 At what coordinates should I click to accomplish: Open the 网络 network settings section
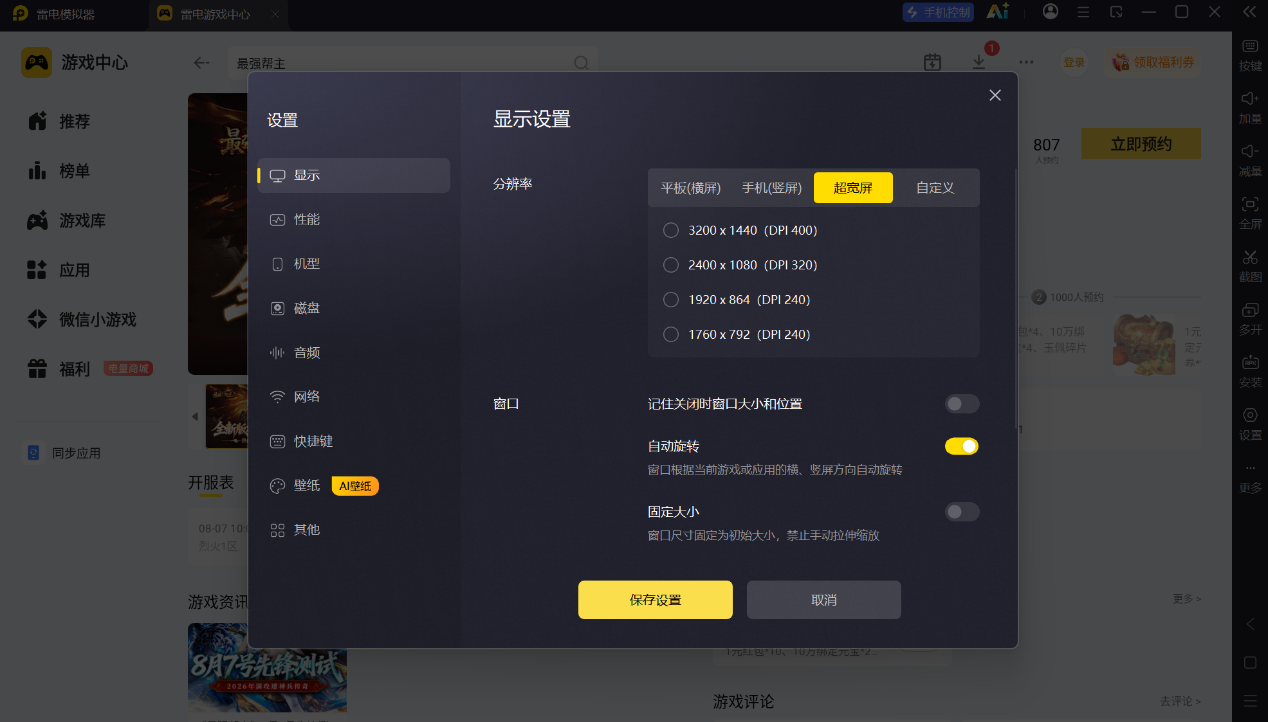[x=354, y=396]
